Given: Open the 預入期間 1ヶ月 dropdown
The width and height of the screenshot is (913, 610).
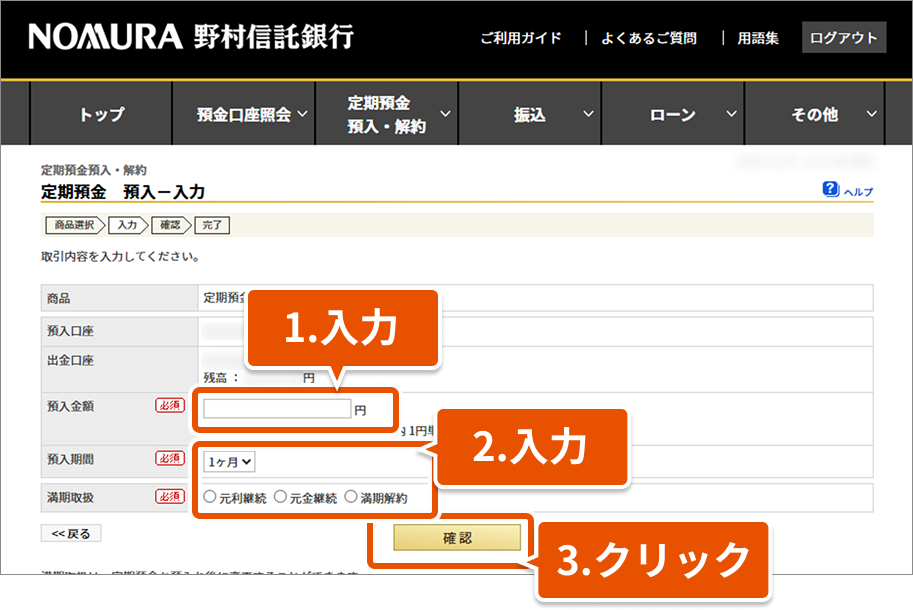Looking at the screenshot, I should [230, 461].
